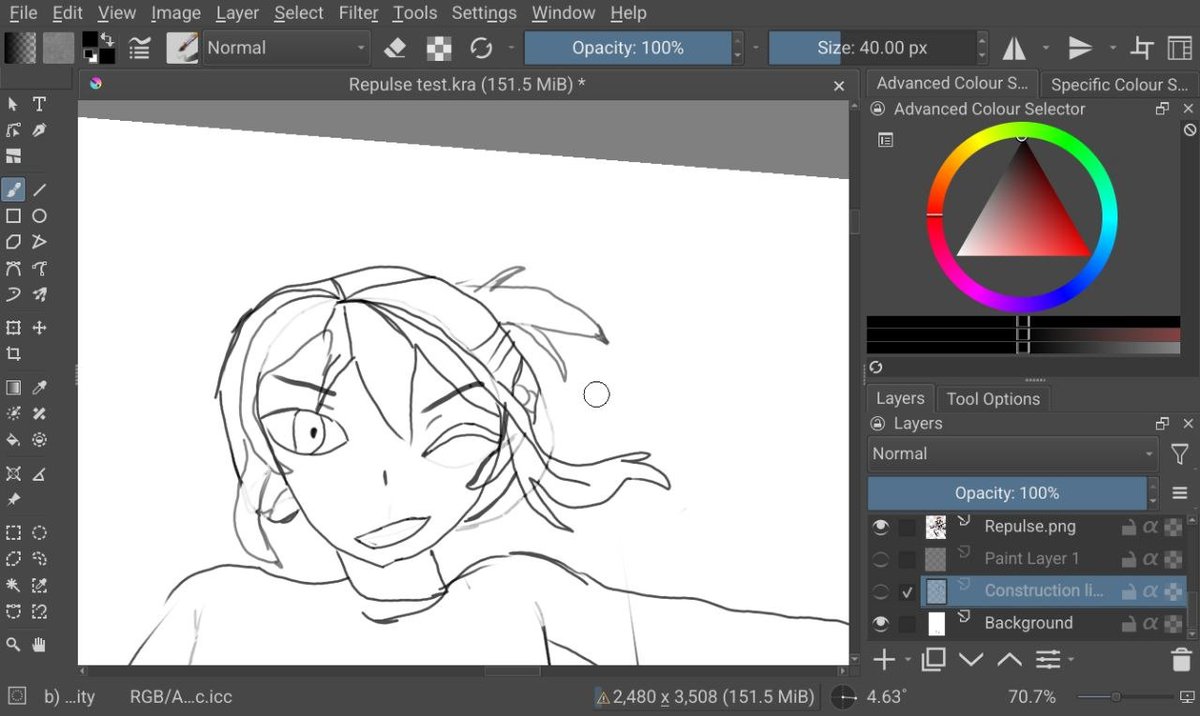This screenshot has width=1200, height=716.
Task: Select the Rectangle shape tool
Action: 13,215
